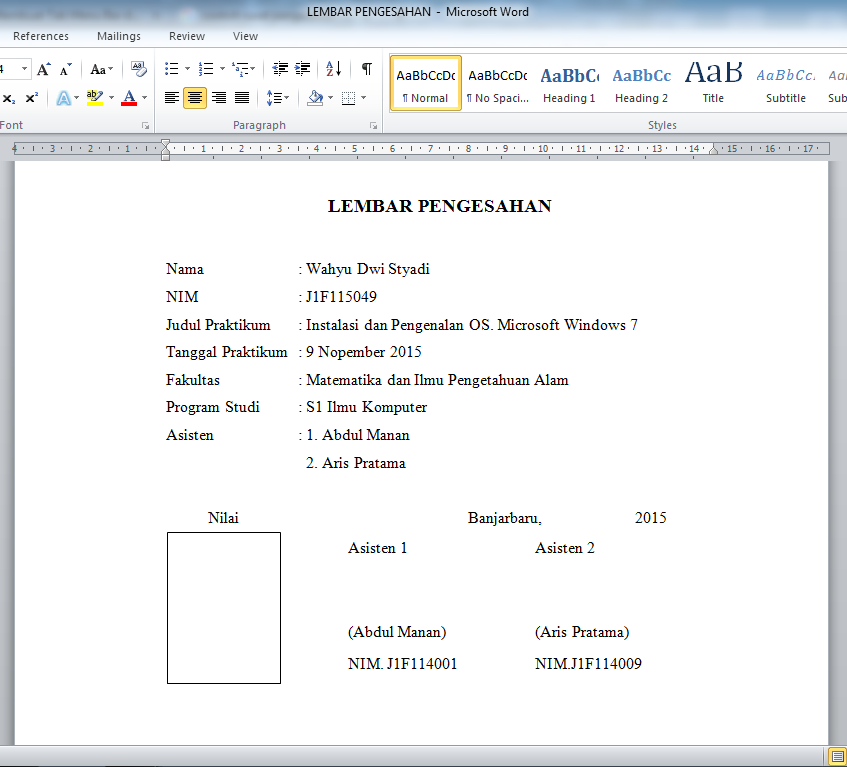This screenshot has width=847, height=767.
Task: Click the Sort A-Z icon
Action: click(333, 69)
